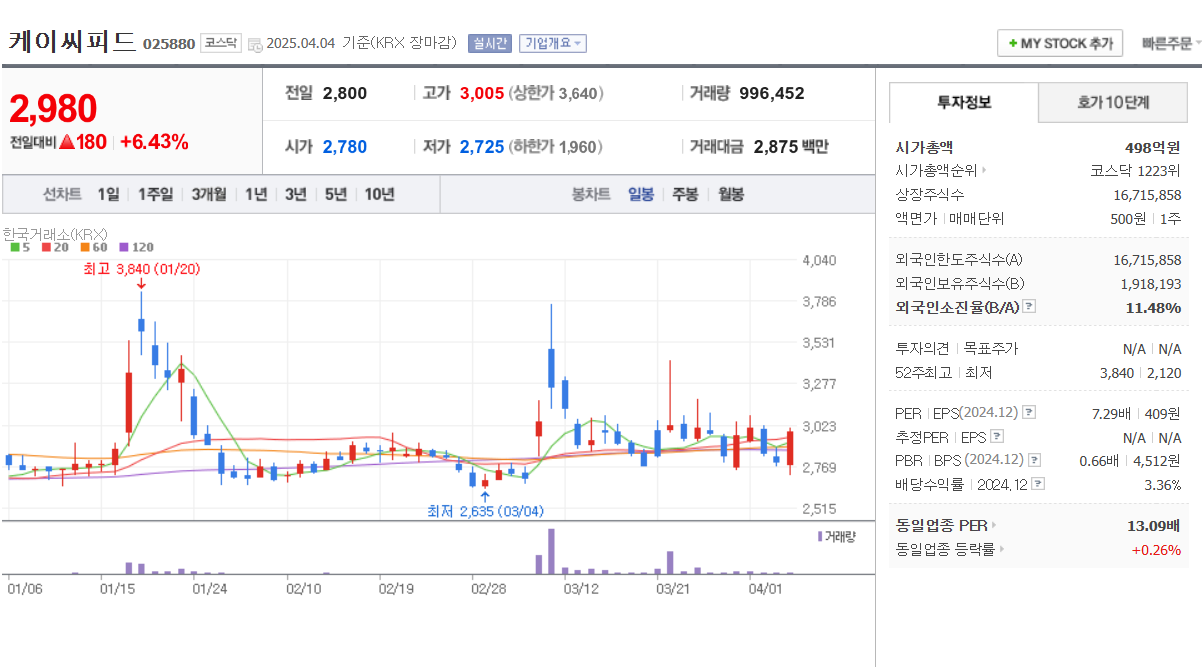Click the red up-triangle beside 180
The height and width of the screenshot is (667, 1203).
[67, 142]
